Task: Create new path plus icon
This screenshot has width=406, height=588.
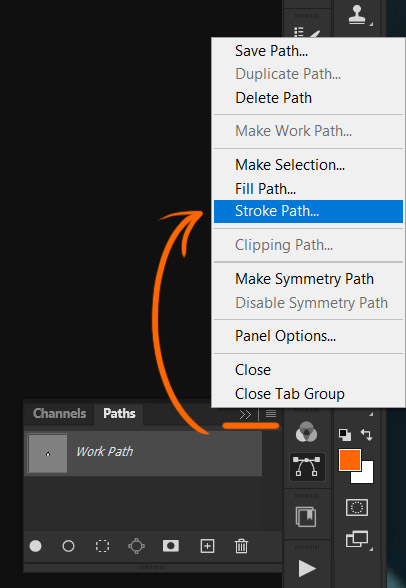Action: coord(207,546)
